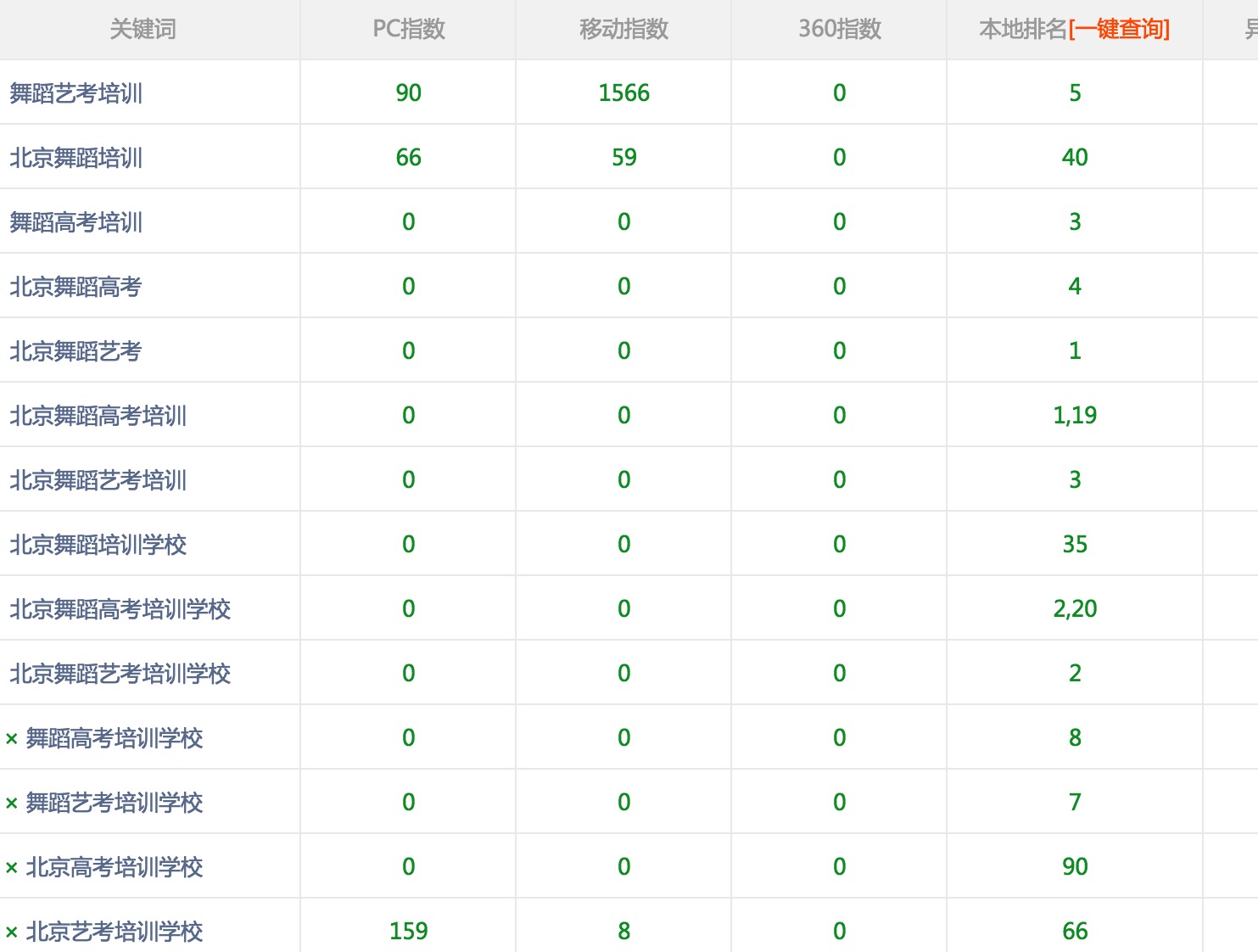This screenshot has width=1258, height=952.
Task: Open keyword 北京舞蹈艺考培训
Action: click(98, 480)
